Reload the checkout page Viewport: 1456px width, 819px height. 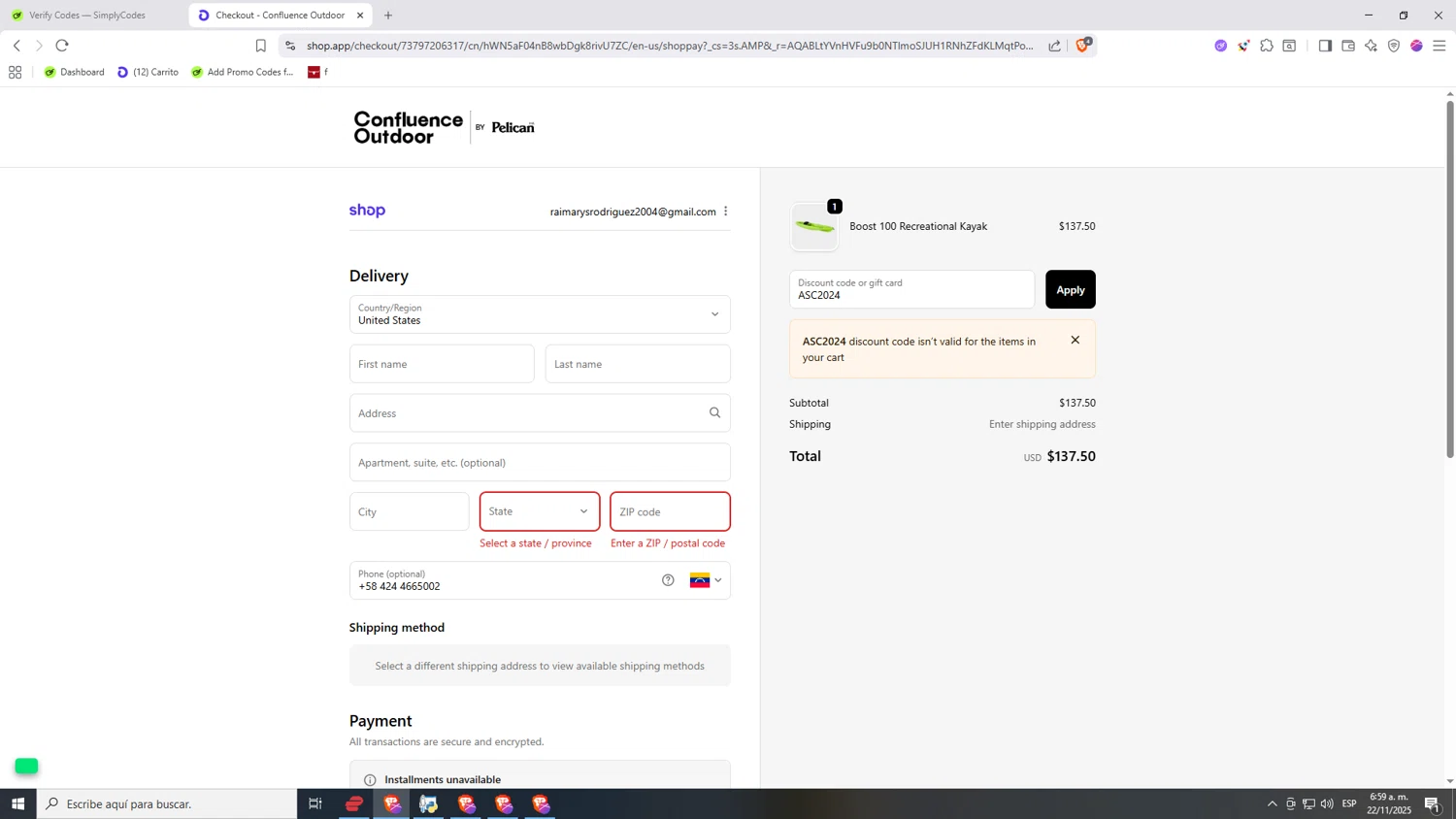click(x=62, y=46)
